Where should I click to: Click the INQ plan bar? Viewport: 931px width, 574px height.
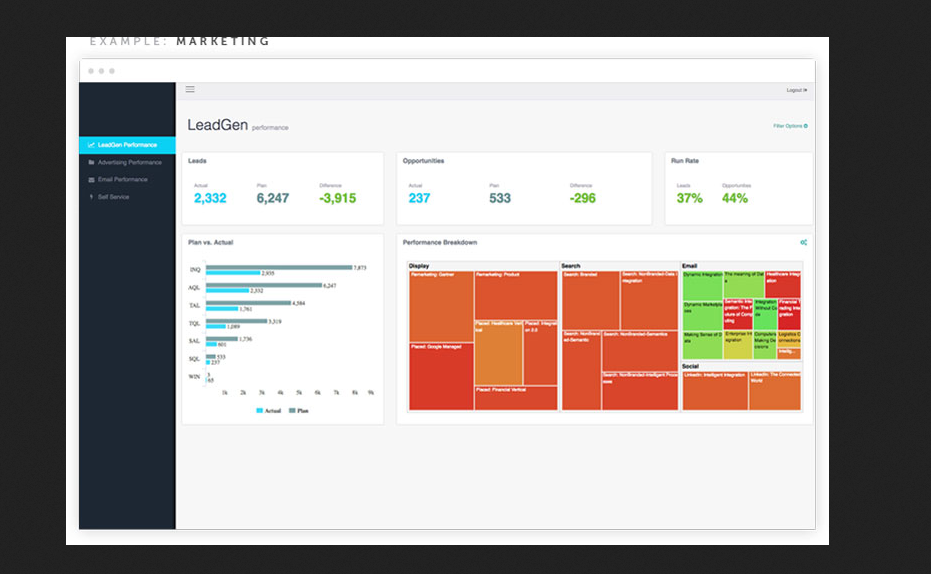point(279,267)
